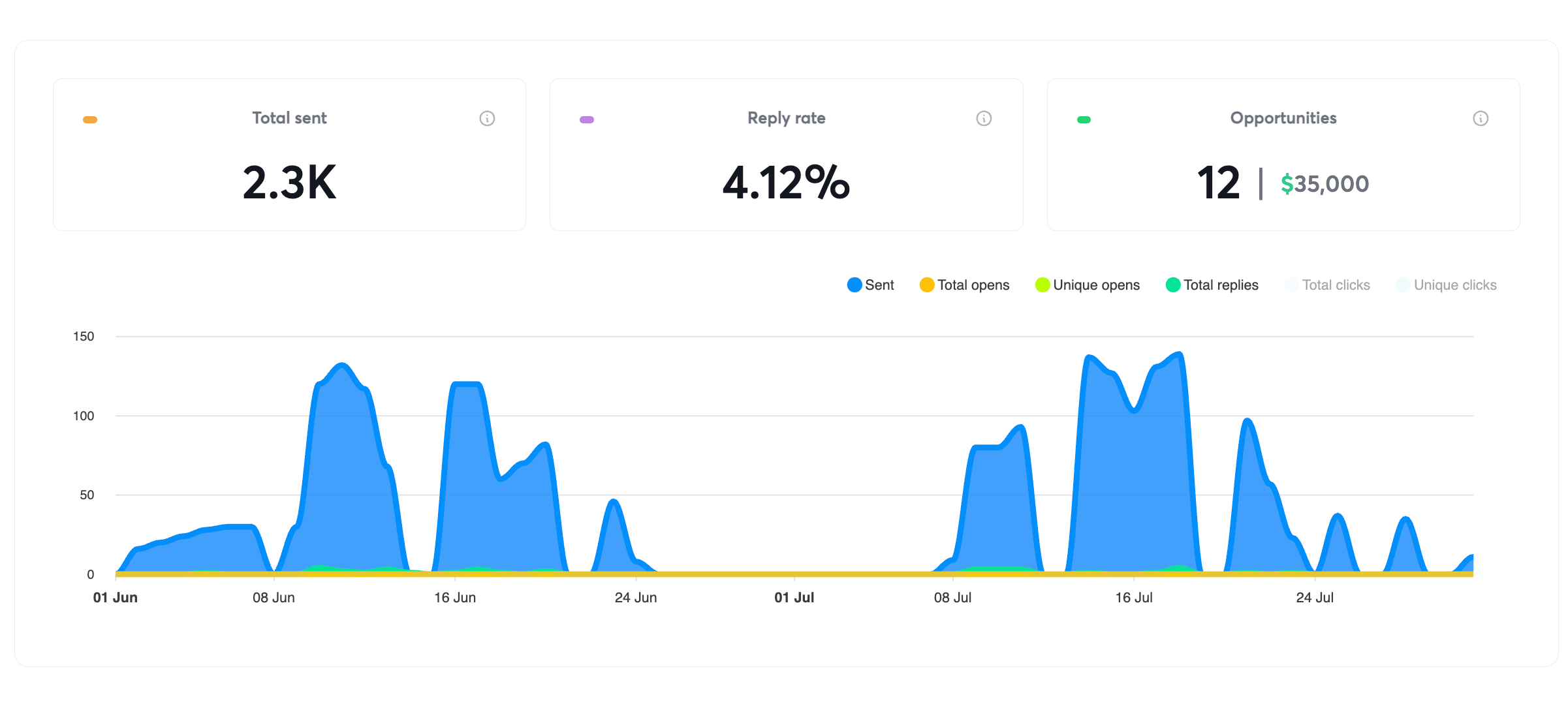Click the Opportunities info icon
Viewport: 1568px width, 710px height.
point(1481,118)
